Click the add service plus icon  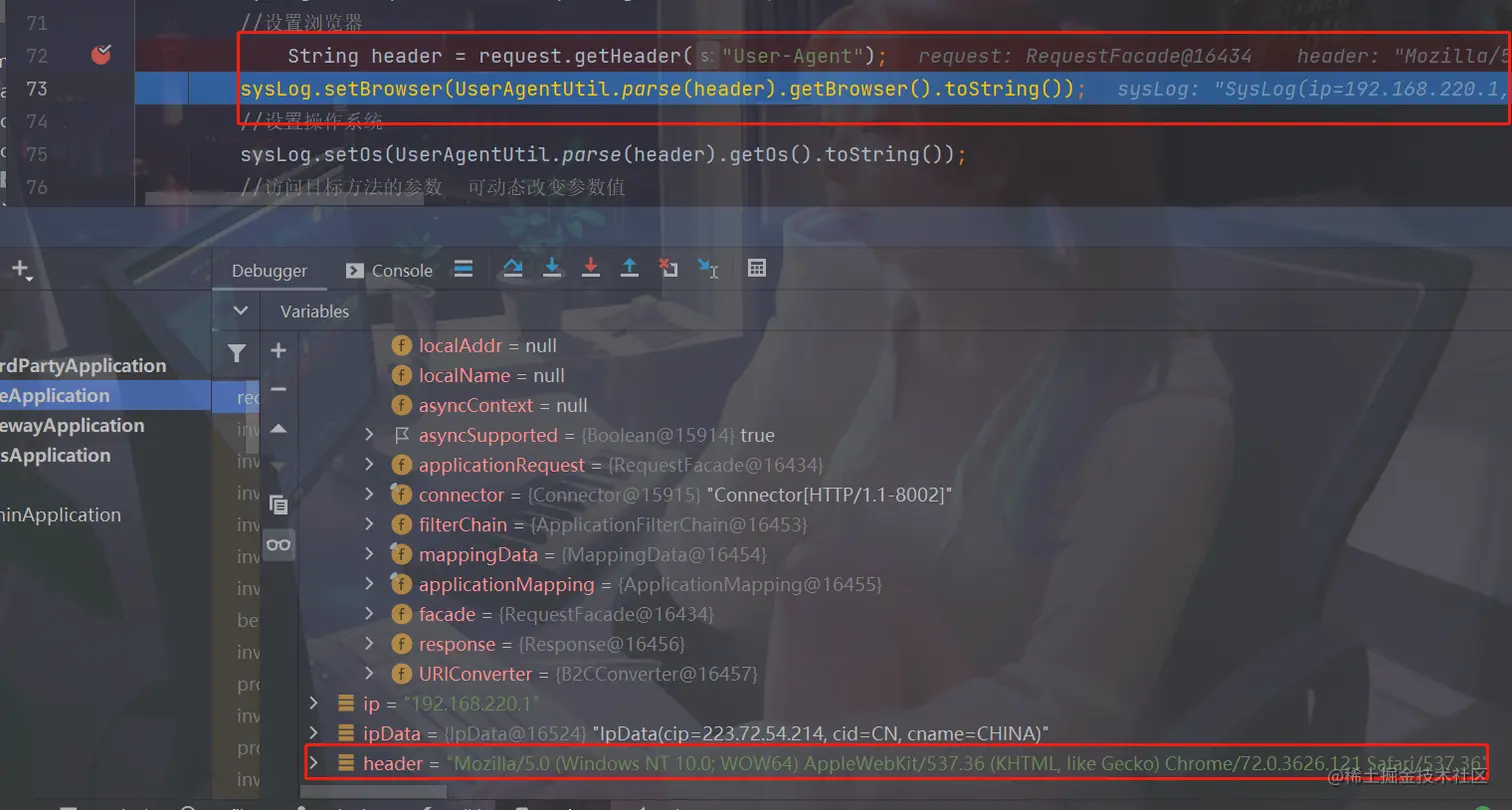click(21, 269)
